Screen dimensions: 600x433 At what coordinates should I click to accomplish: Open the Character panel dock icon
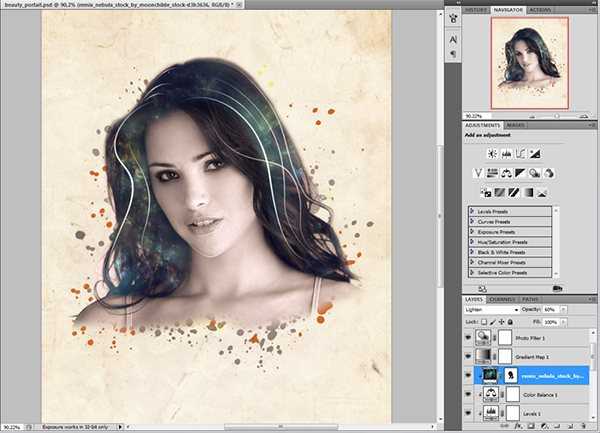tap(453, 39)
